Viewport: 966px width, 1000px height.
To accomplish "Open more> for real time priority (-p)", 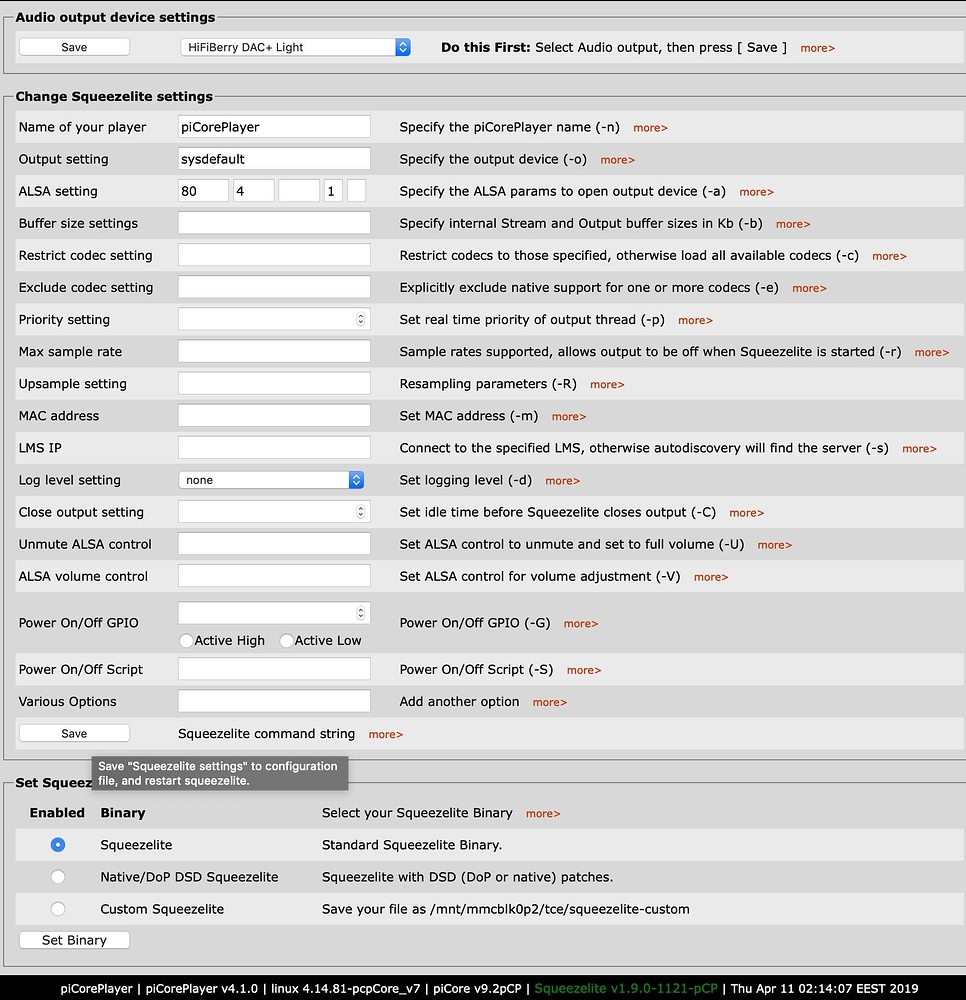I will click(695, 320).
